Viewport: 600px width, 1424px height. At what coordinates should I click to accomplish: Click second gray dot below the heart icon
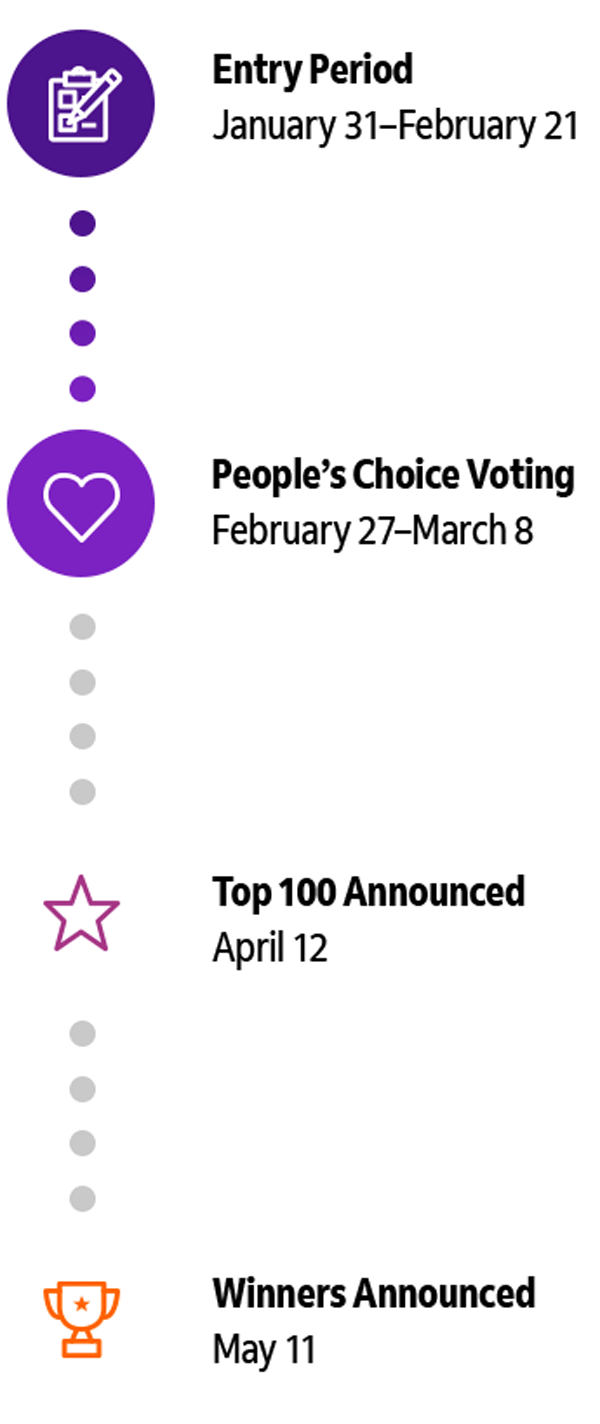pyautogui.click(x=83, y=683)
